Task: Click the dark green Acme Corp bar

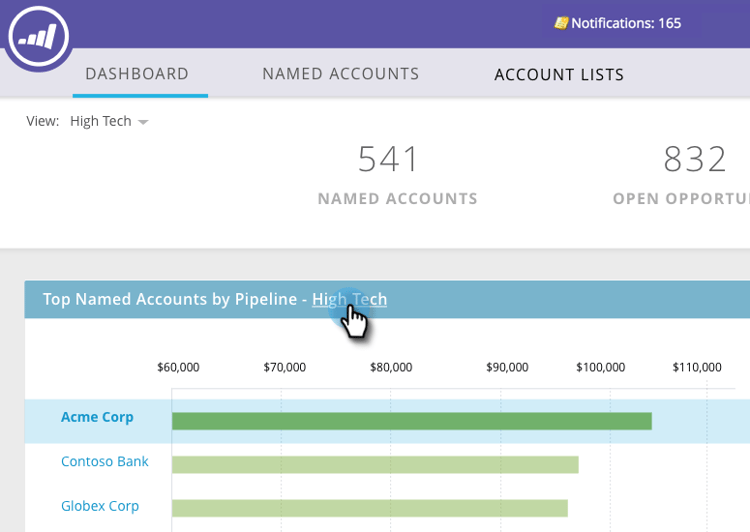Action: pos(412,421)
